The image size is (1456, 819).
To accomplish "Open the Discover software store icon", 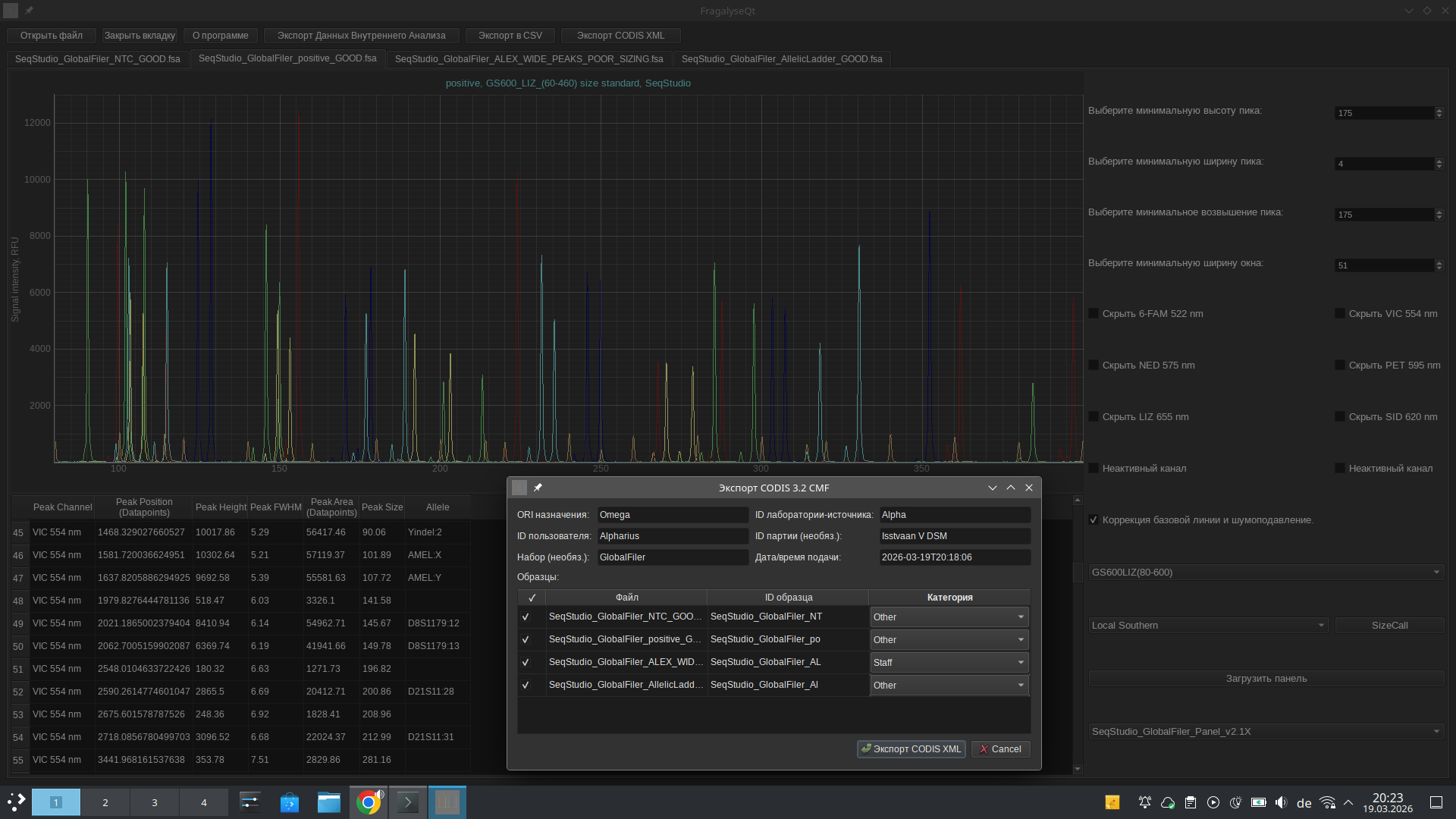I will (289, 802).
